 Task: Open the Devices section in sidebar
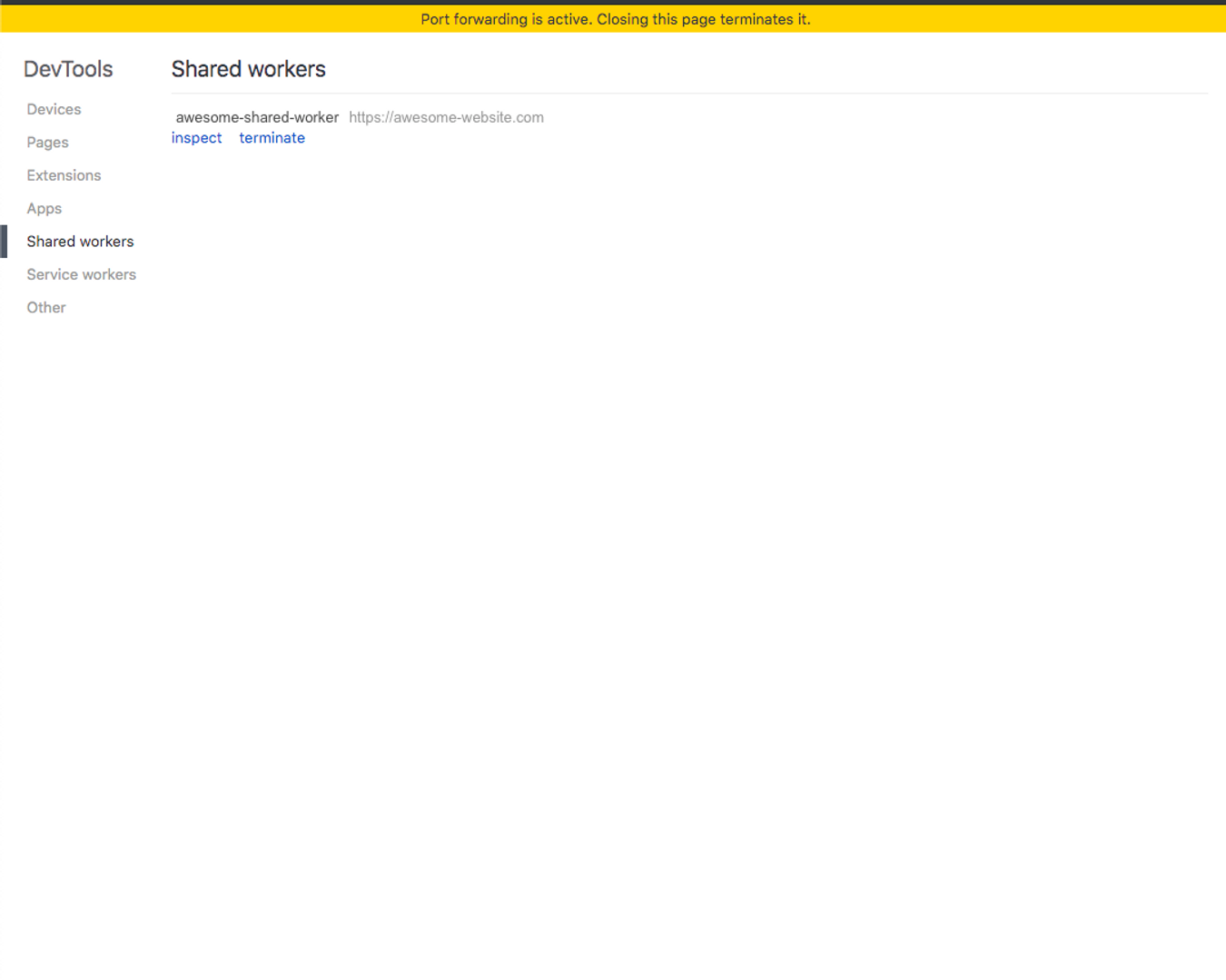[x=54, y=109]
